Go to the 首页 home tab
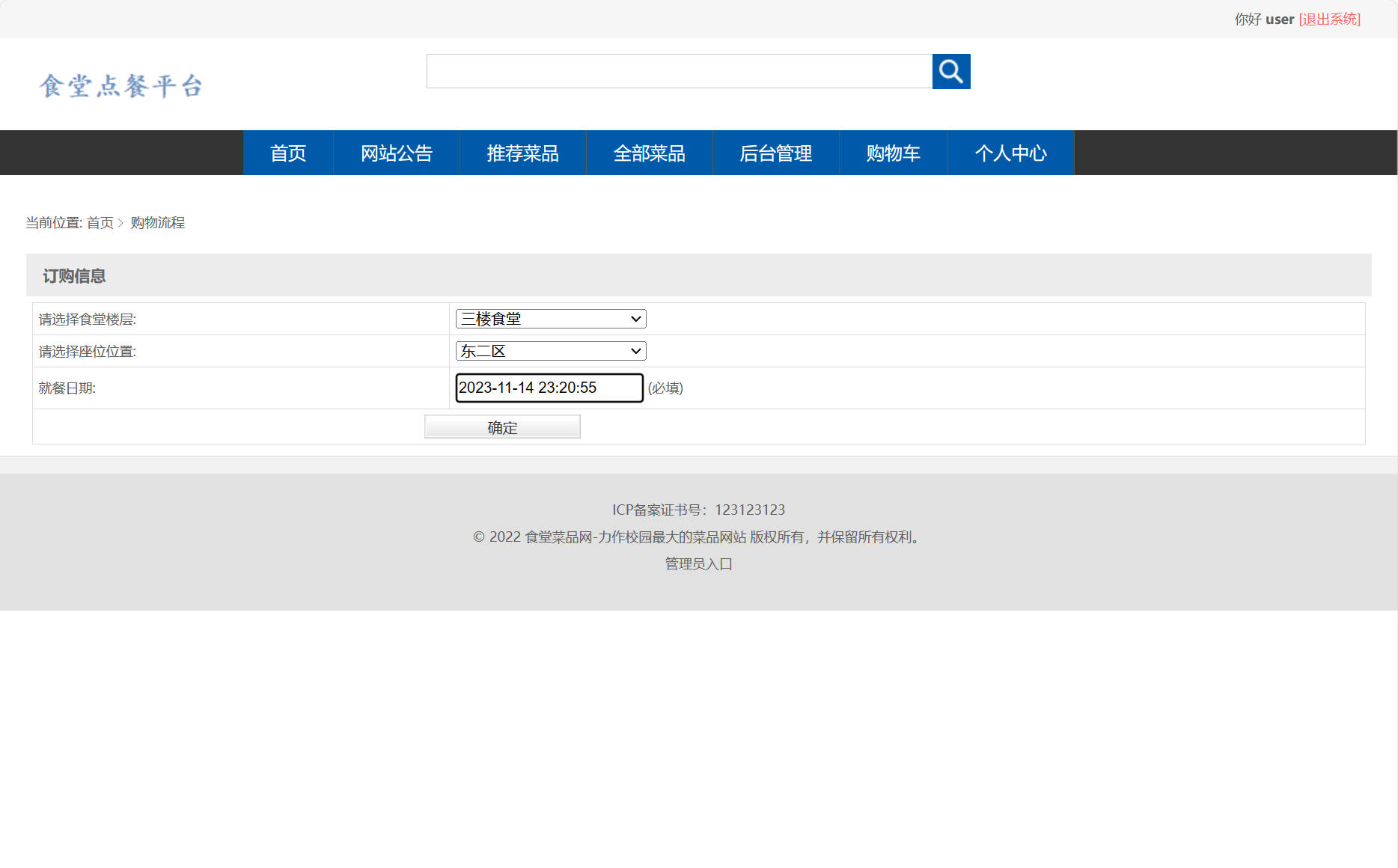 pyautogui.click(x=287, y=153)
